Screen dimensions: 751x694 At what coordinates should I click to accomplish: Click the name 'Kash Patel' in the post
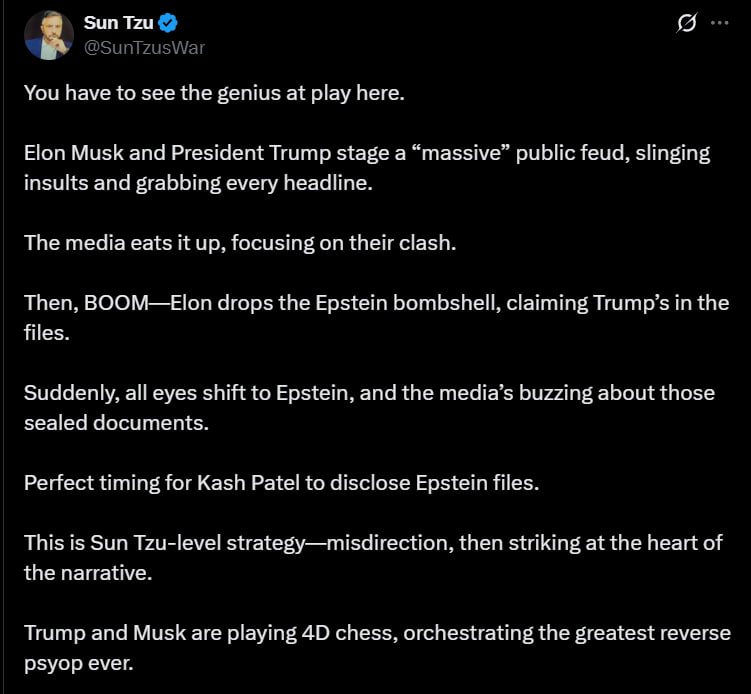click(x=249, y=483)
